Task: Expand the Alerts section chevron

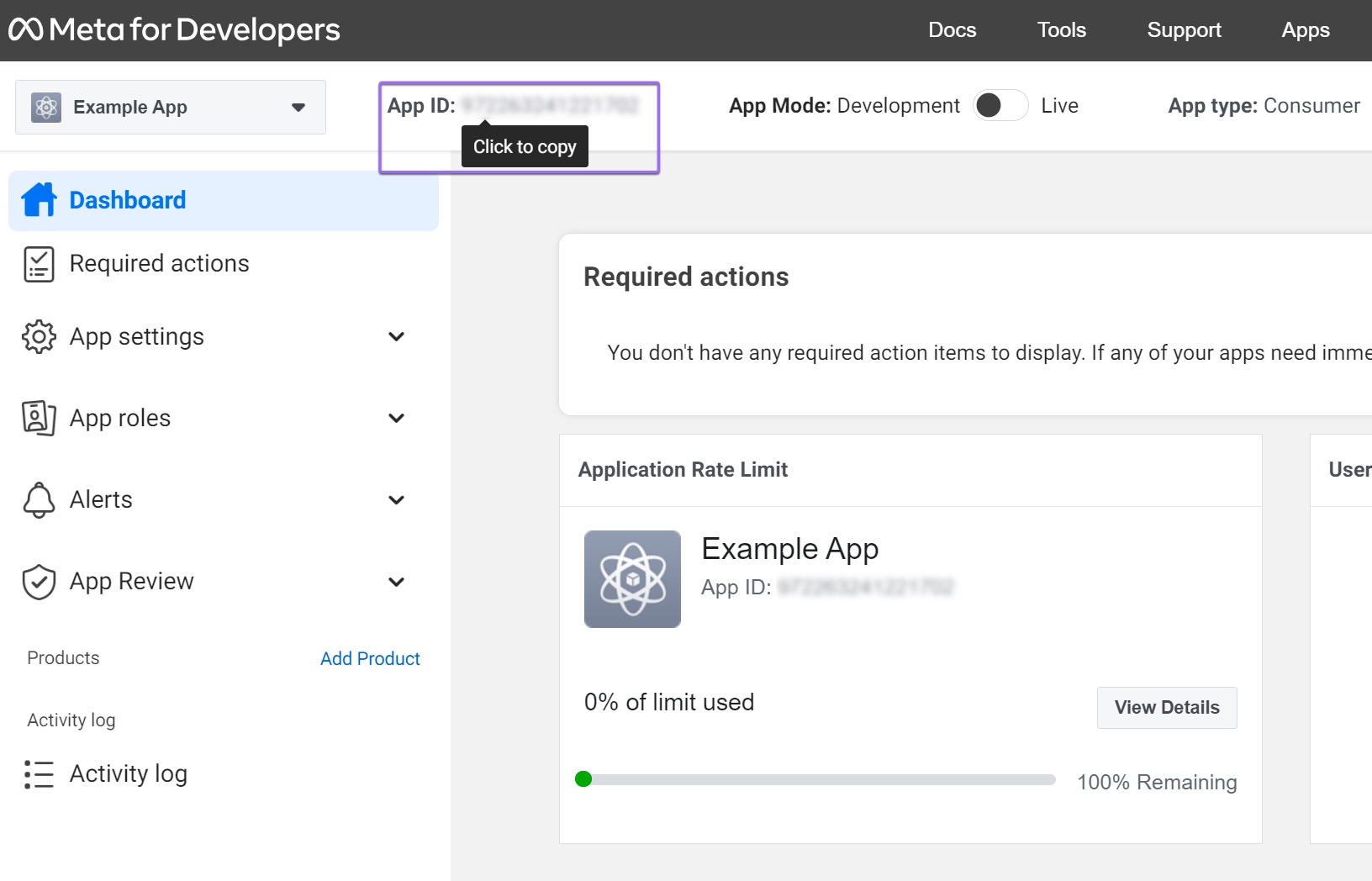Action: (x=396, y=499)
